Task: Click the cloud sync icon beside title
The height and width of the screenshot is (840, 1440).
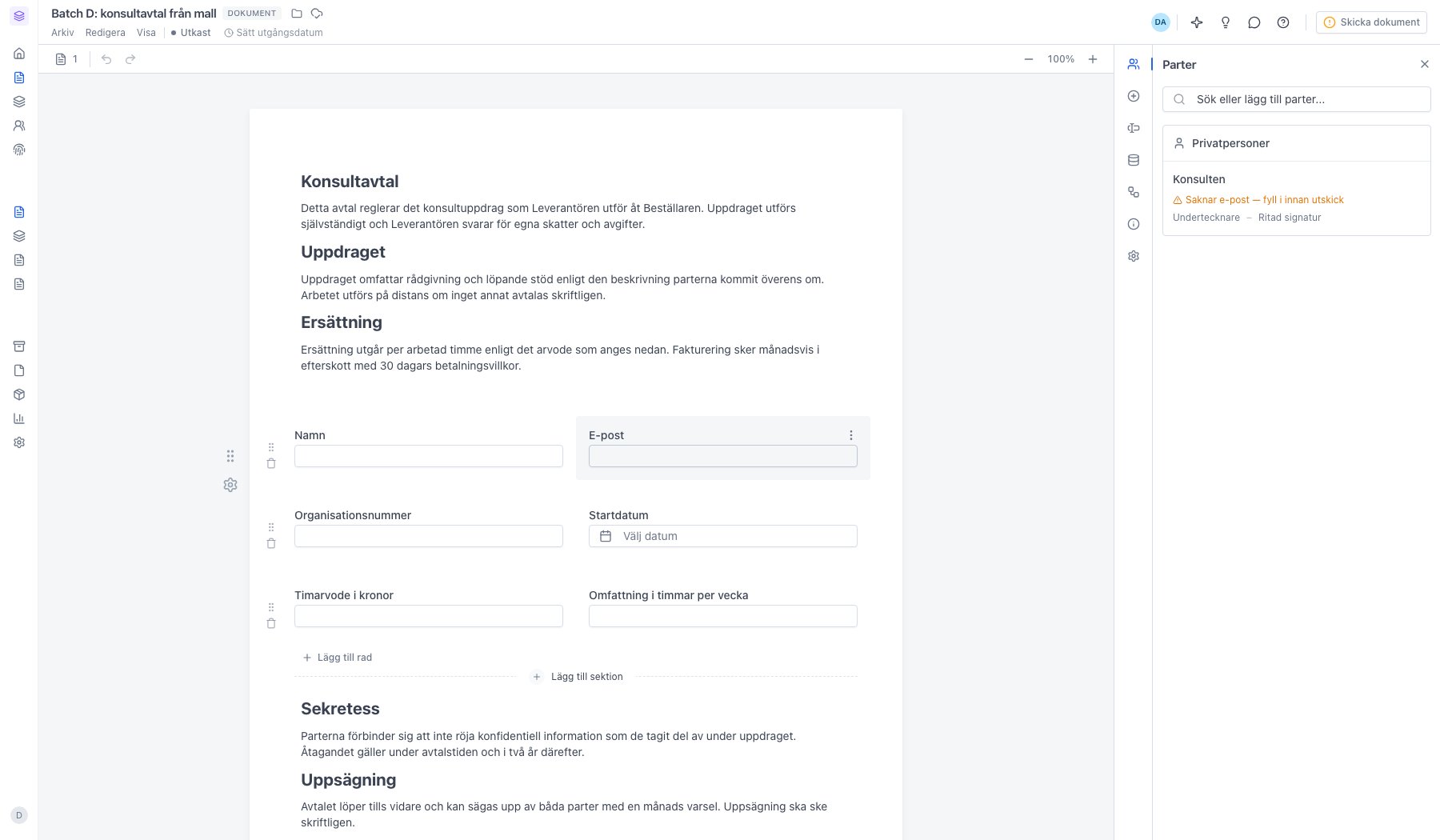Action: point(317,14)
